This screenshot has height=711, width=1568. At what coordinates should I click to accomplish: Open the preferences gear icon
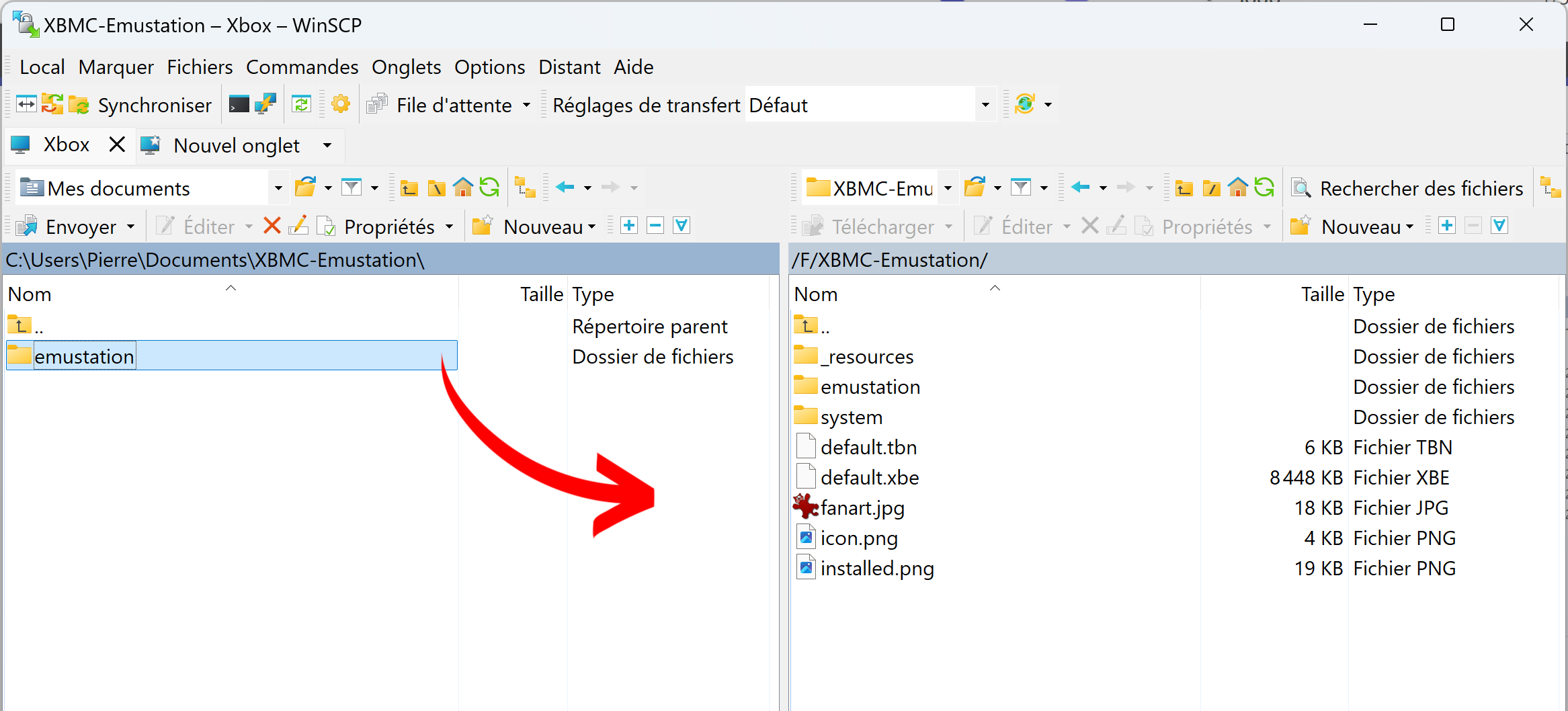341,104
